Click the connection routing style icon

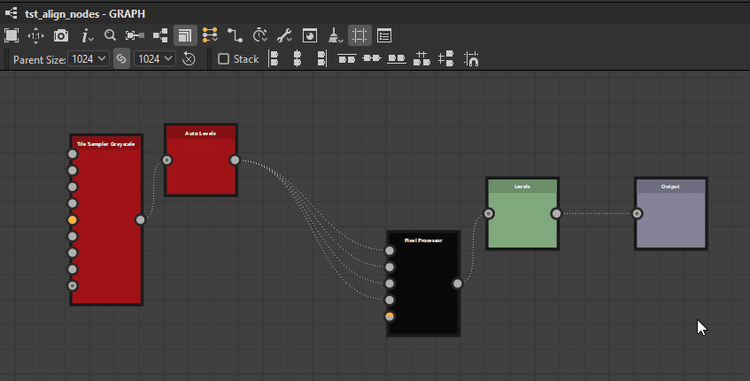[x=235, y=35]
